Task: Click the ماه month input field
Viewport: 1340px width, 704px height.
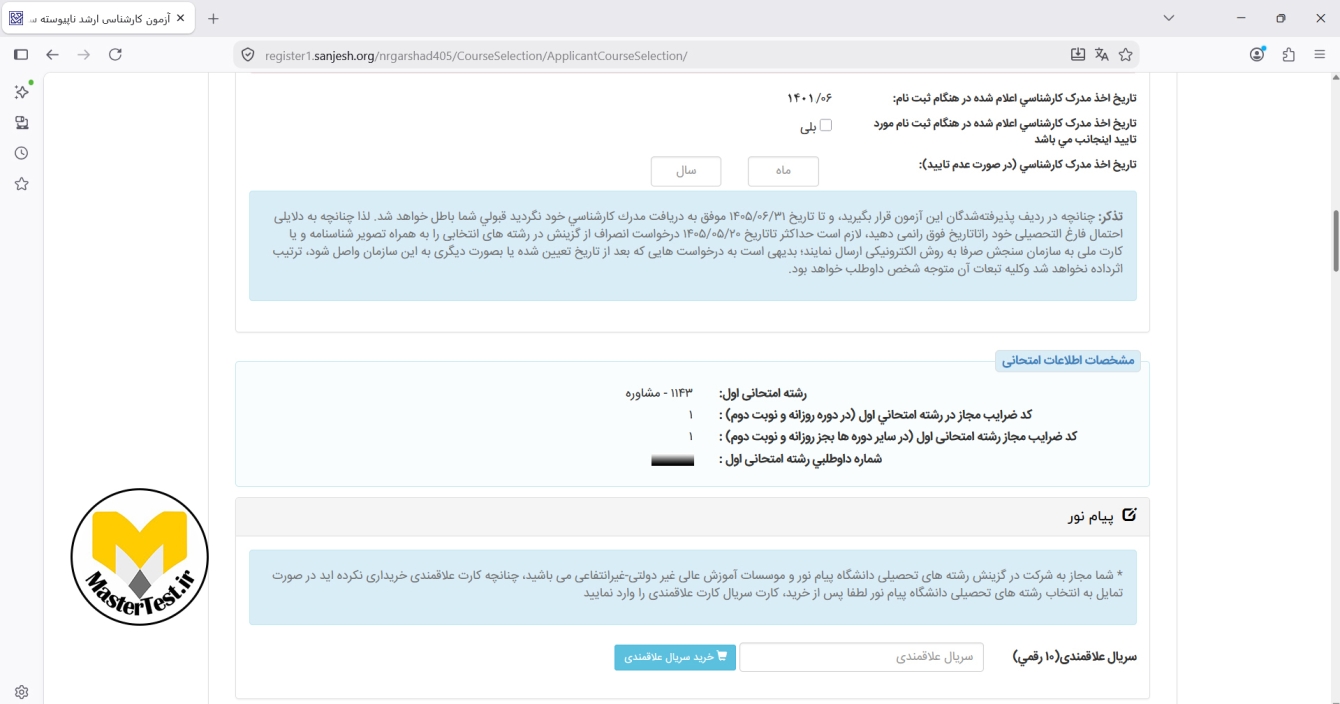Action: tap(783, 171)
